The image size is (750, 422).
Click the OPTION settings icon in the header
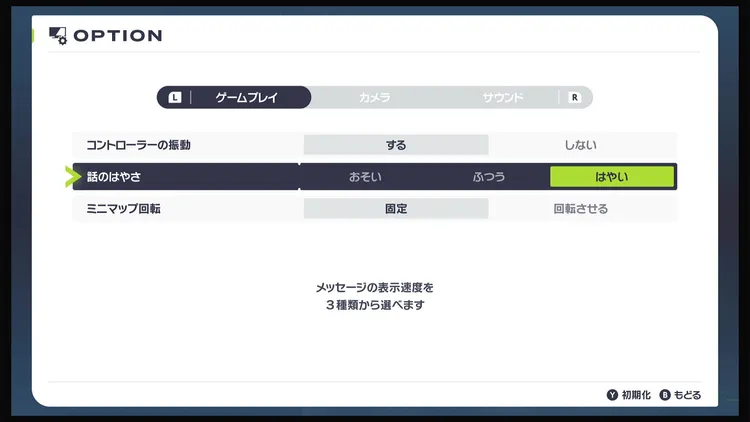58,35
